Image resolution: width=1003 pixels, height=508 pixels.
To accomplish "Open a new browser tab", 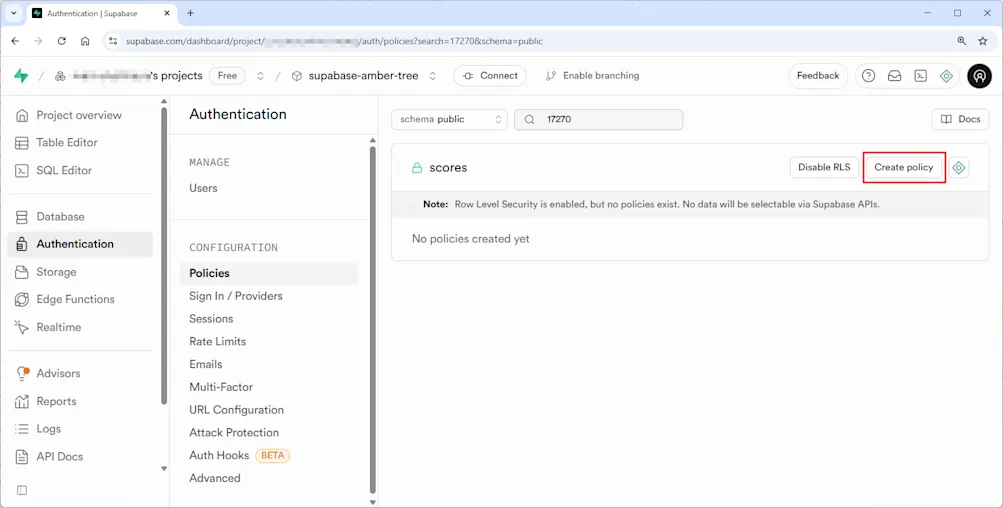I will click(x=191, y=13).
